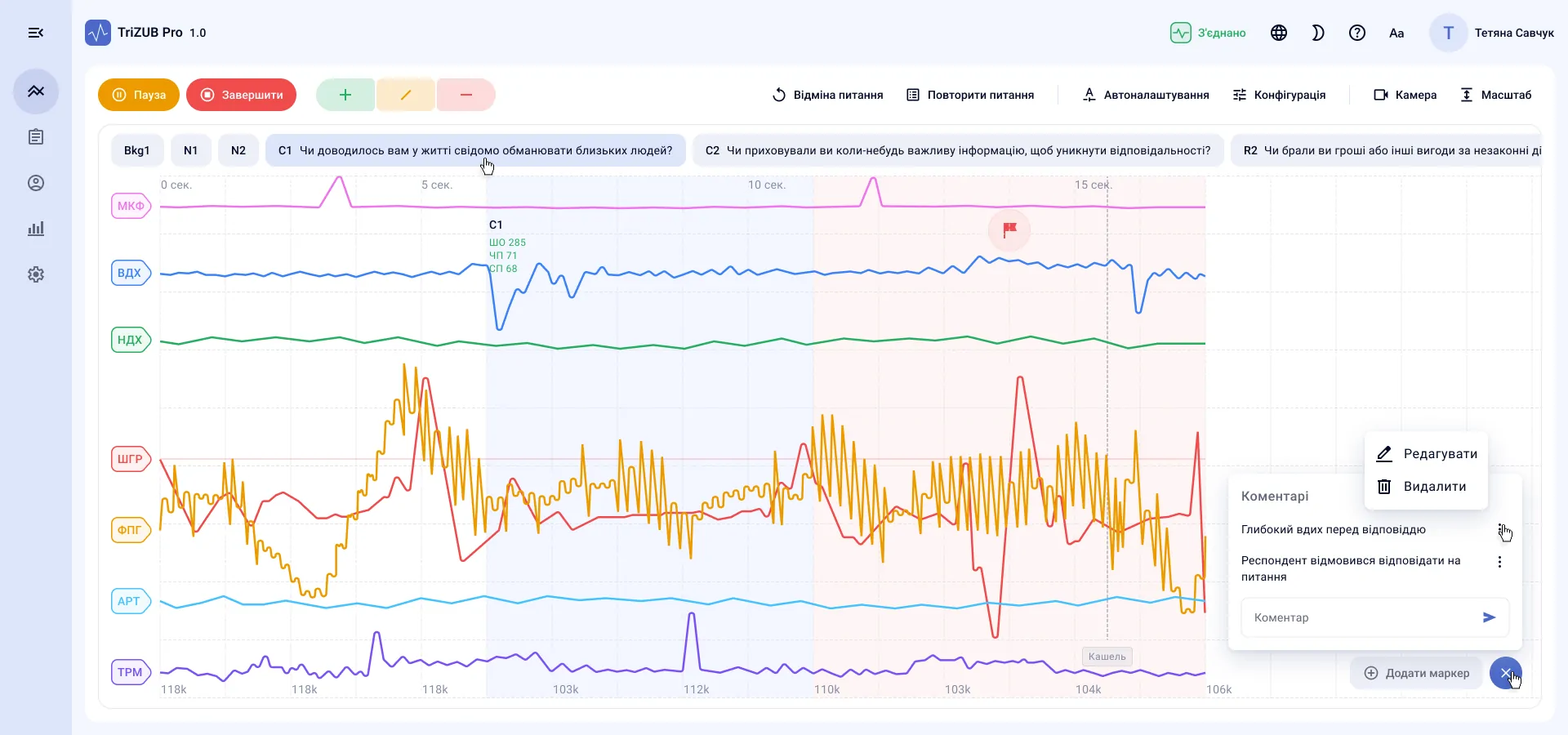This screenshot has height=735, width=1568.
Task: Toggle the ВДХ channel label
Action: (131, 273)
